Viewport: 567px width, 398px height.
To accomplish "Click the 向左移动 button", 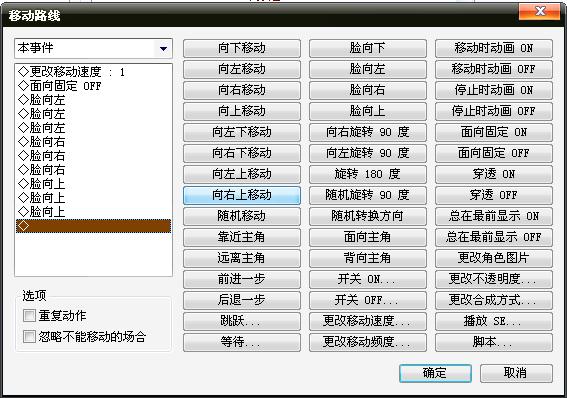I will (242, 69).
